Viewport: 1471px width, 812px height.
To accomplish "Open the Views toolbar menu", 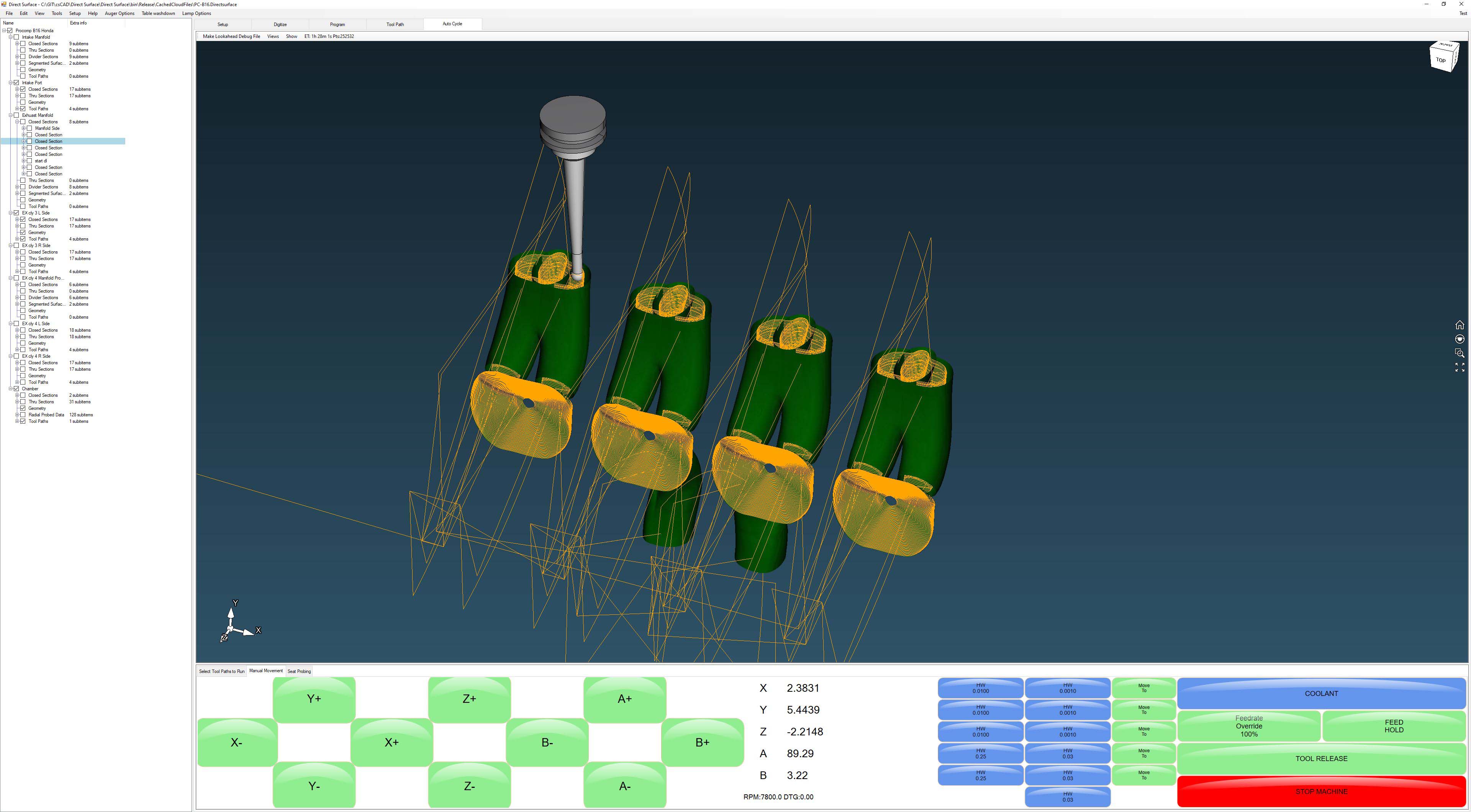I will tap(273, 36).
